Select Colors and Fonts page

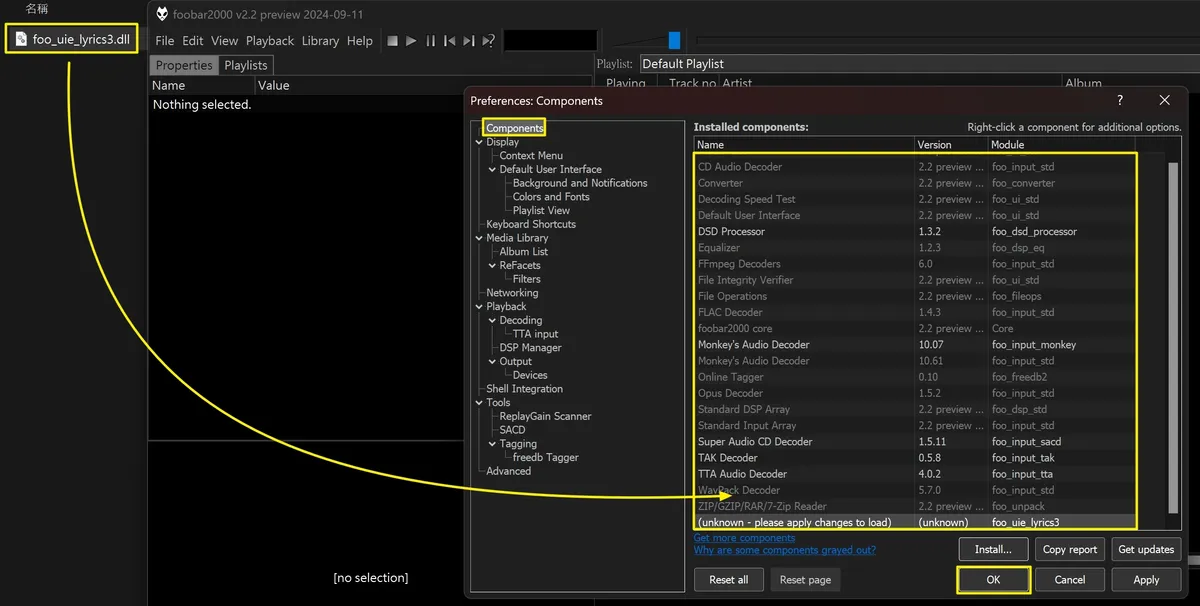pos(551,197)
